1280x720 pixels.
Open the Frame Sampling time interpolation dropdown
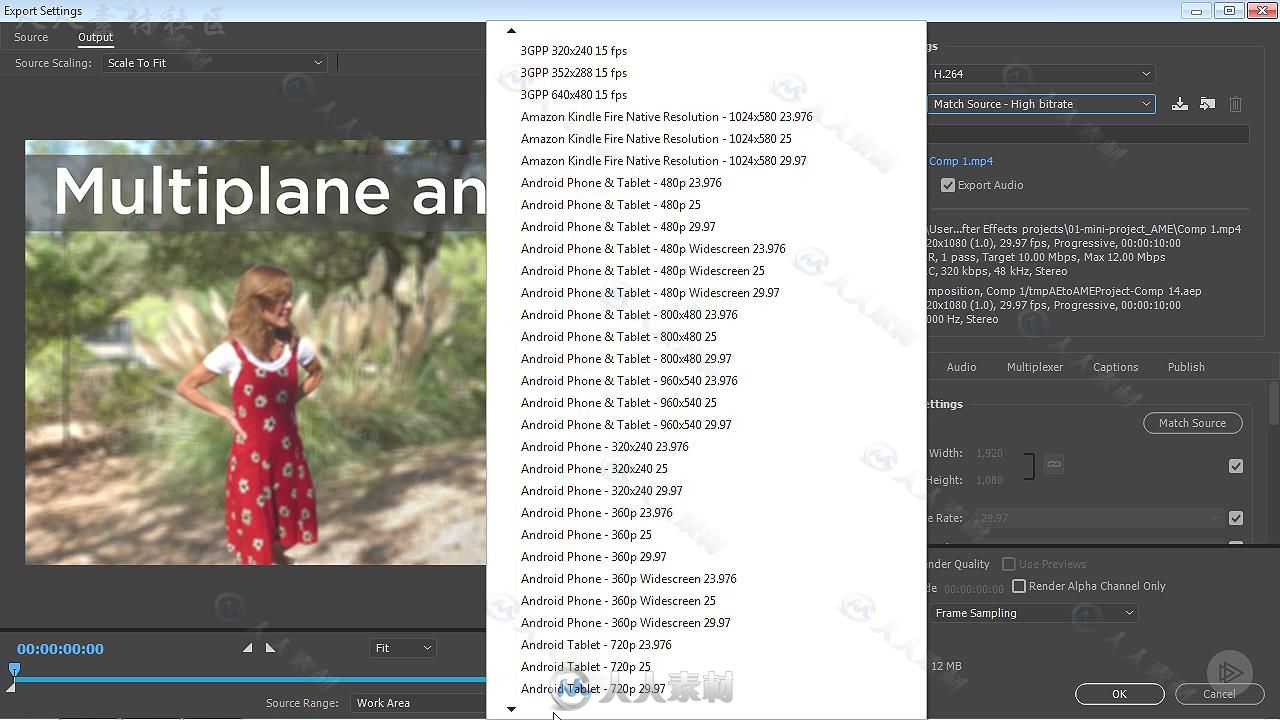coord(1034,613)
